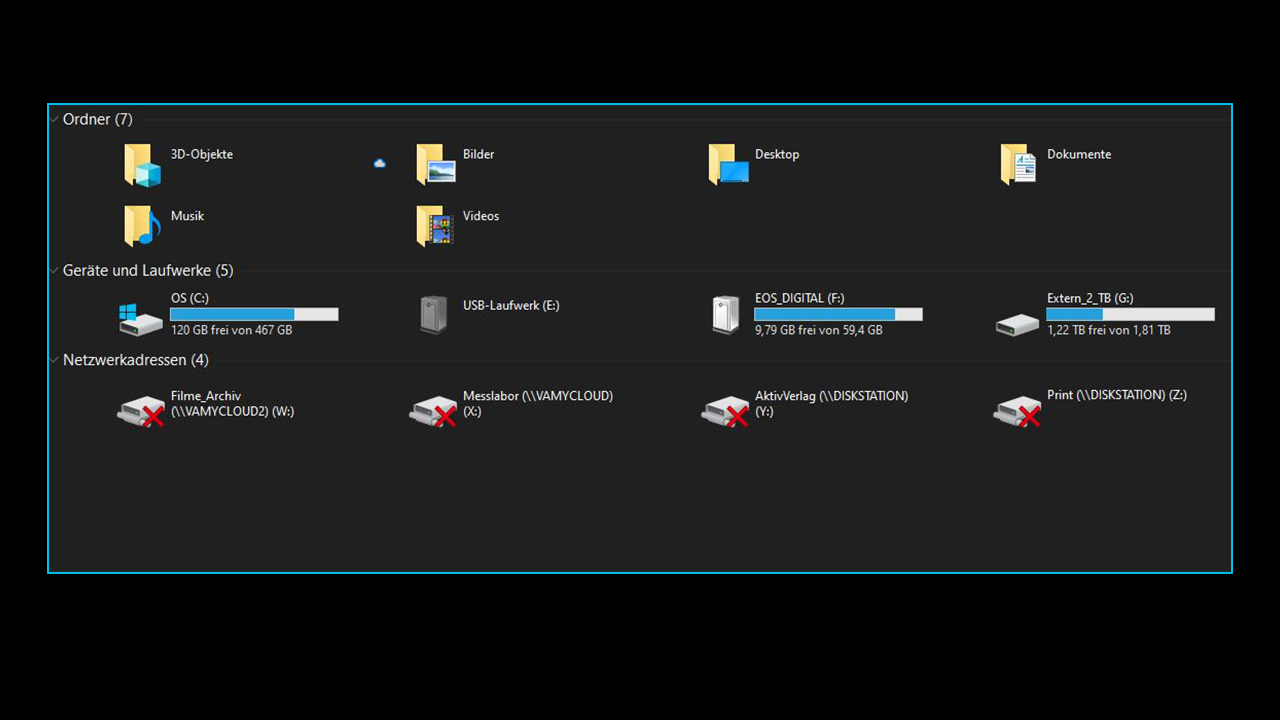Screen dimensions: 1280x720
Task: Select the EOS_DIGITAL (F:) card drive icon
Action: [726, 315]
